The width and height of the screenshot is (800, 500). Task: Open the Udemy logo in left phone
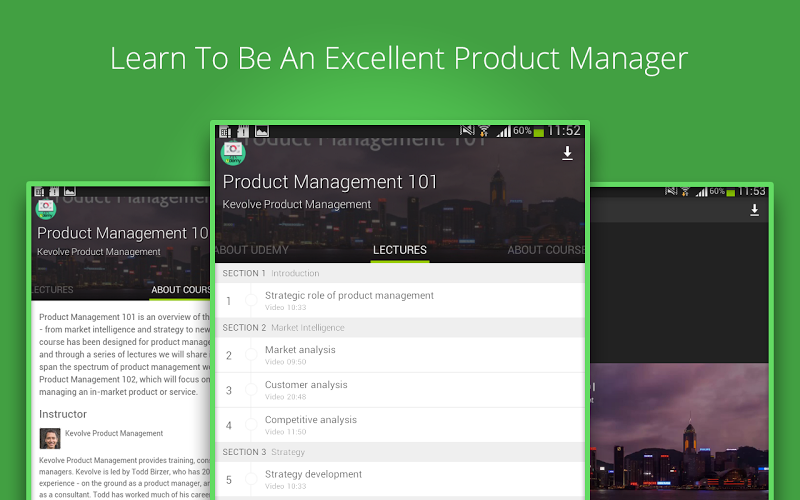click(x=45, y=209)
